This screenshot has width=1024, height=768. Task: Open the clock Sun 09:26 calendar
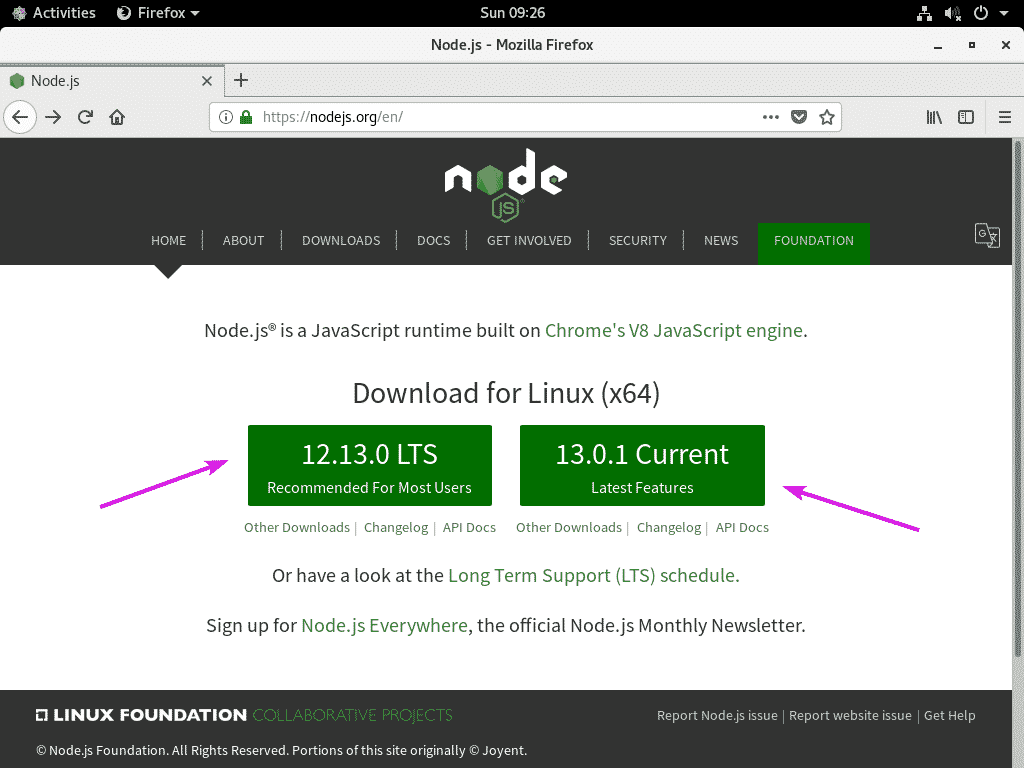[x=513, y=13]
